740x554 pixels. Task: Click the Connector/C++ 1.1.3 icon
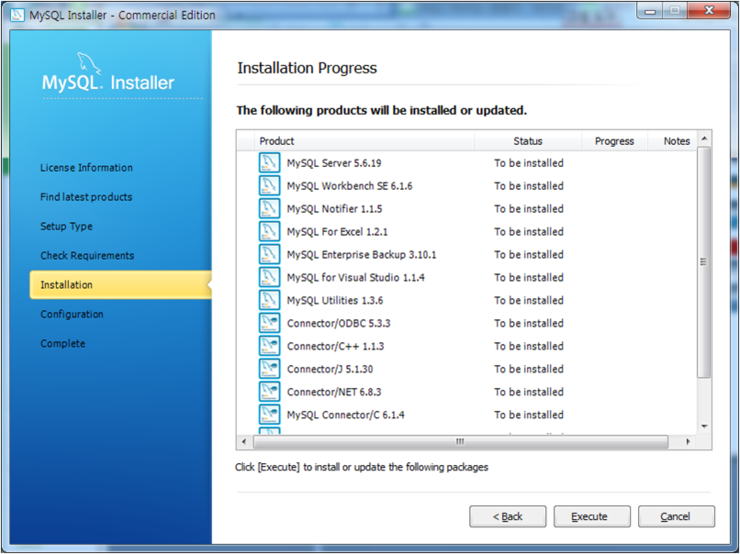269,346
